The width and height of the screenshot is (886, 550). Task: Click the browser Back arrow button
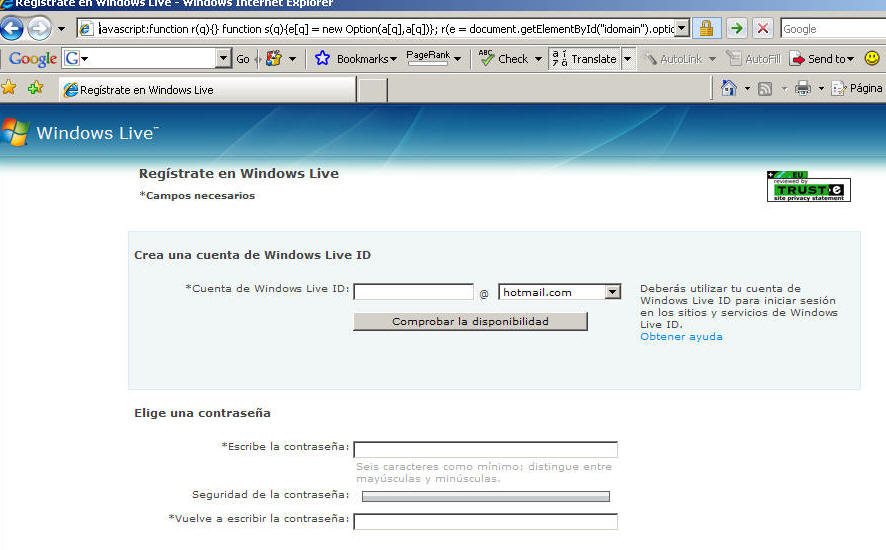tap(12, 29)
